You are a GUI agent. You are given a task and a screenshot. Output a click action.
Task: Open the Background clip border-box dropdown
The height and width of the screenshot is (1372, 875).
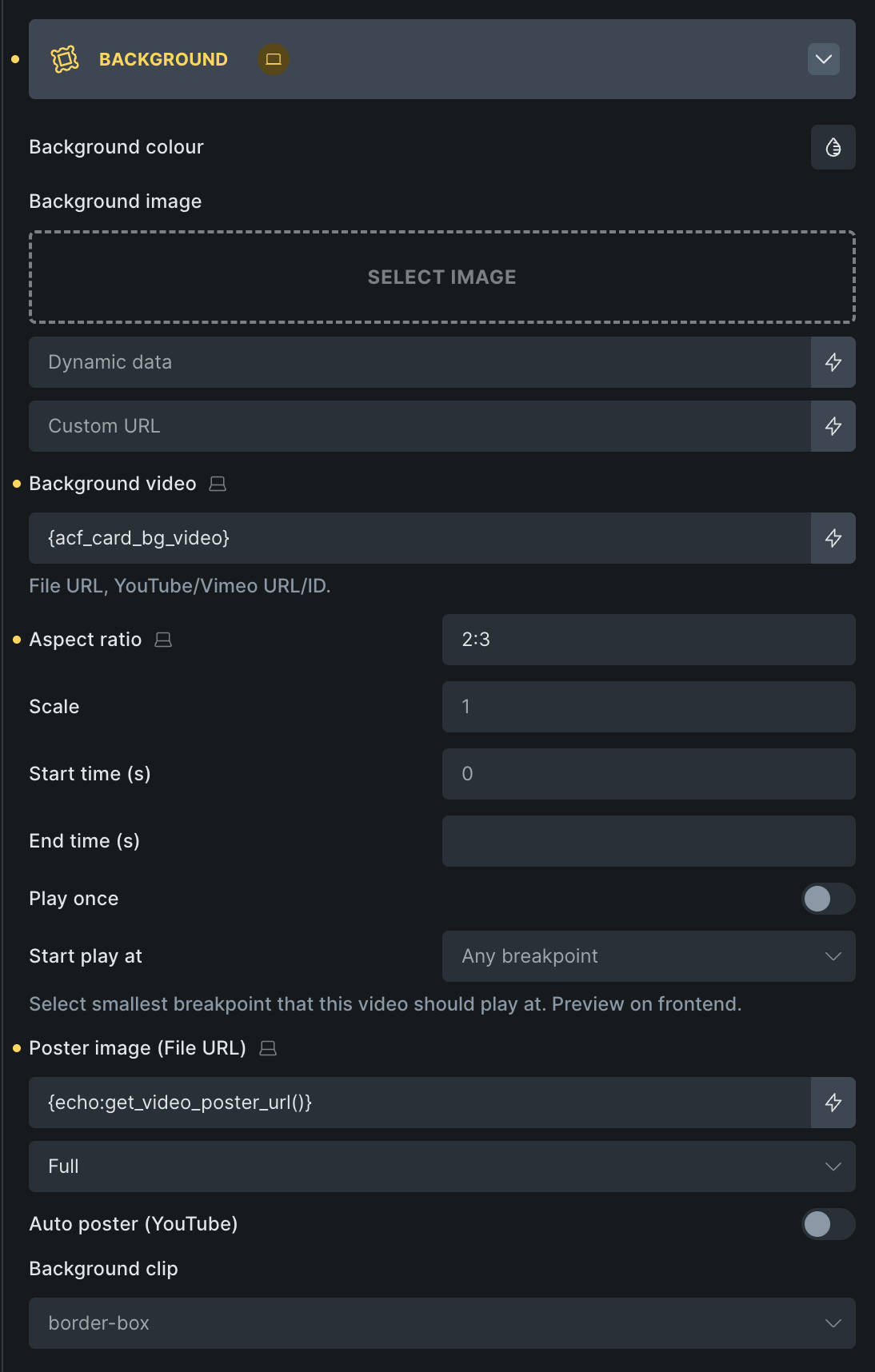click(441, 1323)
